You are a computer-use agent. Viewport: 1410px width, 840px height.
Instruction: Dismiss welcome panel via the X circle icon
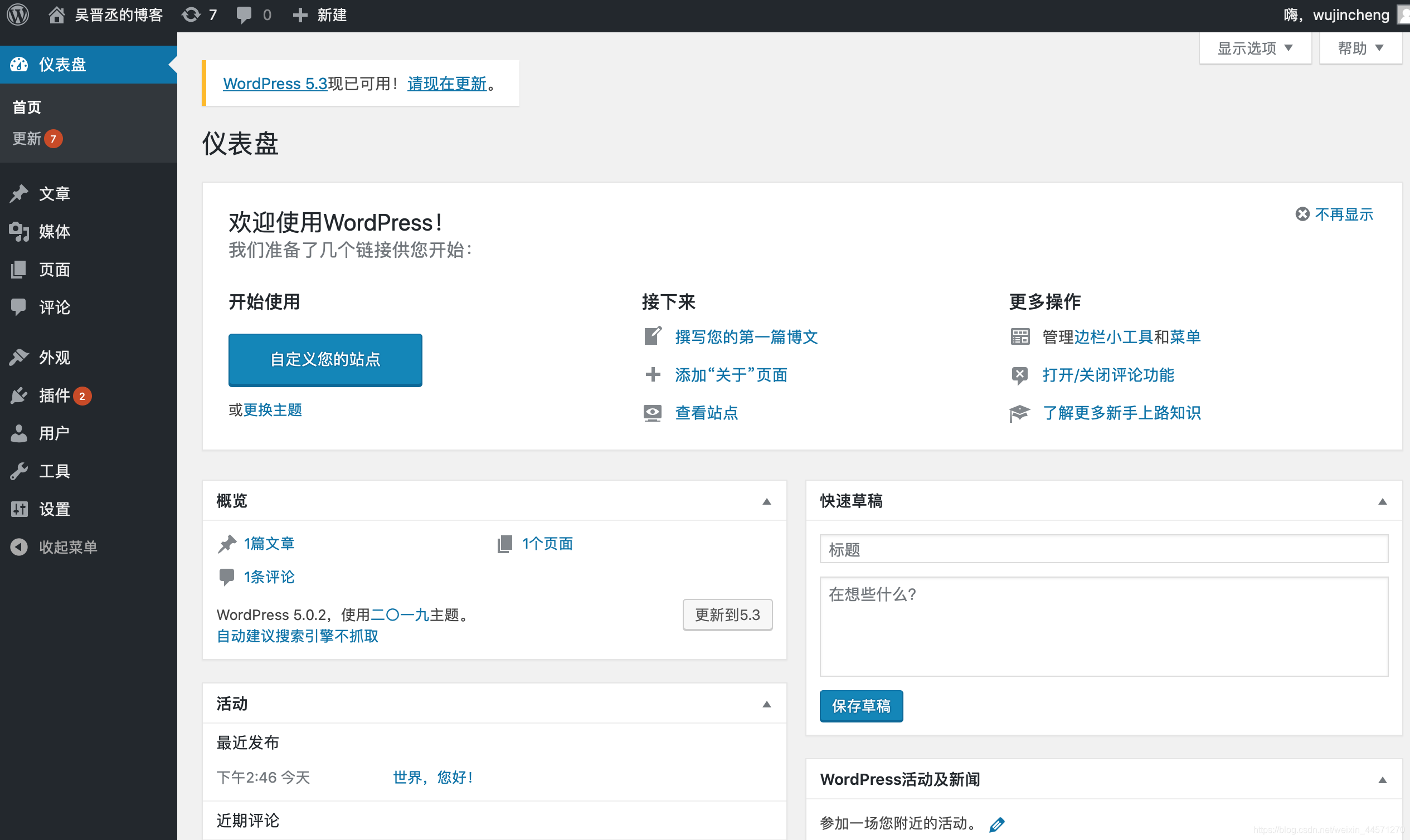(x=1302, y=214)
